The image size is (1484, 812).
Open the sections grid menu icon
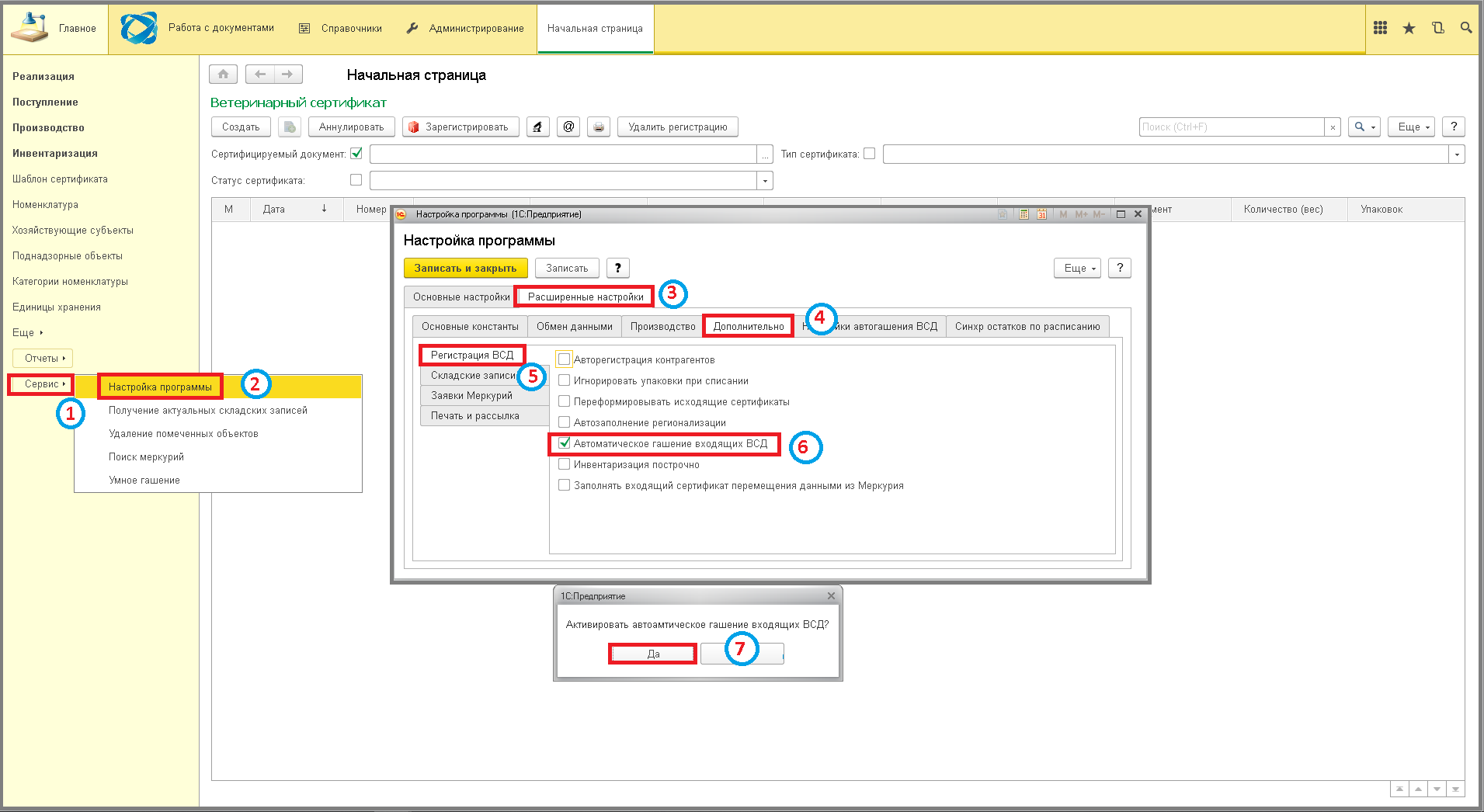(1380, 28)
